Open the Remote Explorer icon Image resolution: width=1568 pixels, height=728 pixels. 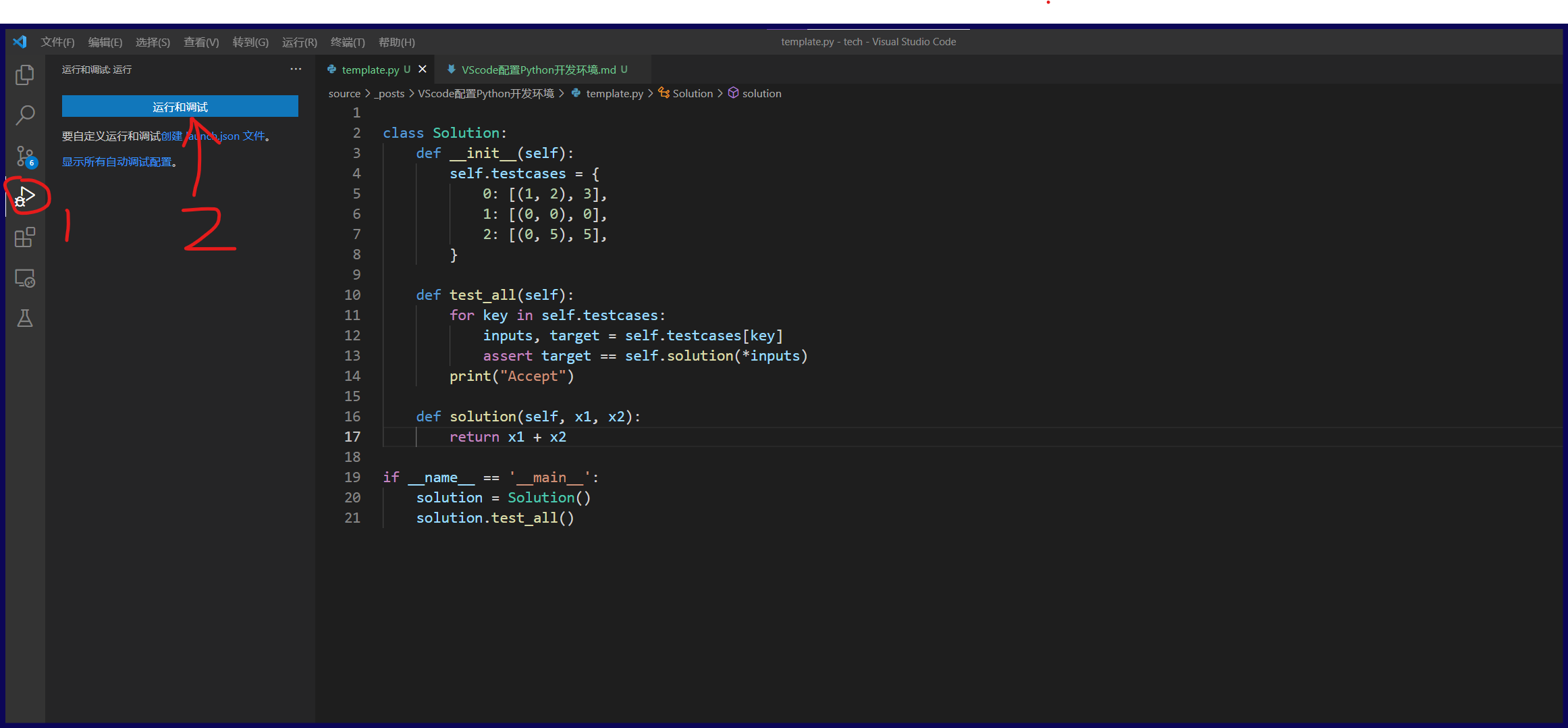pyautogui.click(x=25, y=278)
